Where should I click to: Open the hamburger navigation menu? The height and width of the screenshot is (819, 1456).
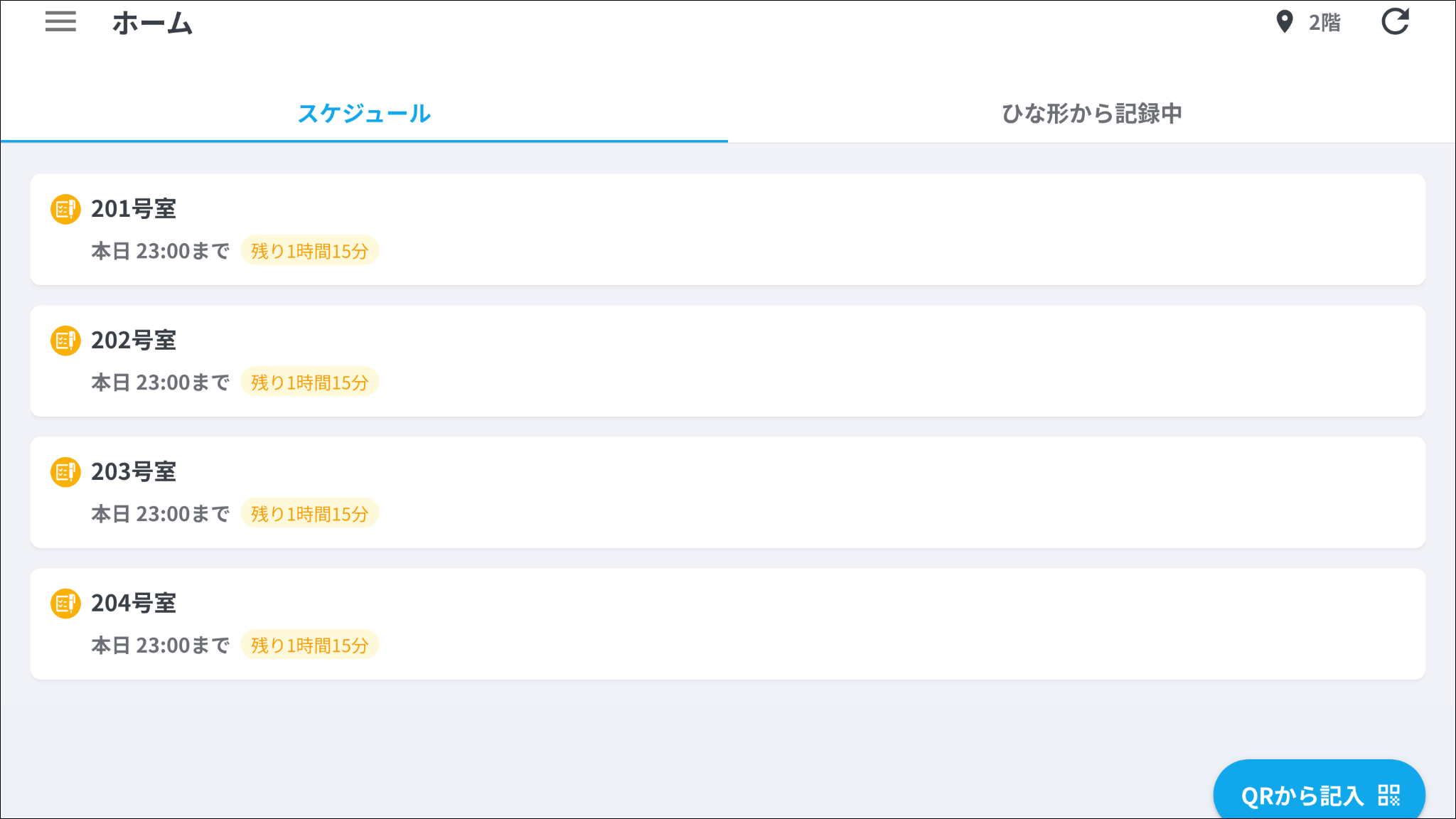60,21
